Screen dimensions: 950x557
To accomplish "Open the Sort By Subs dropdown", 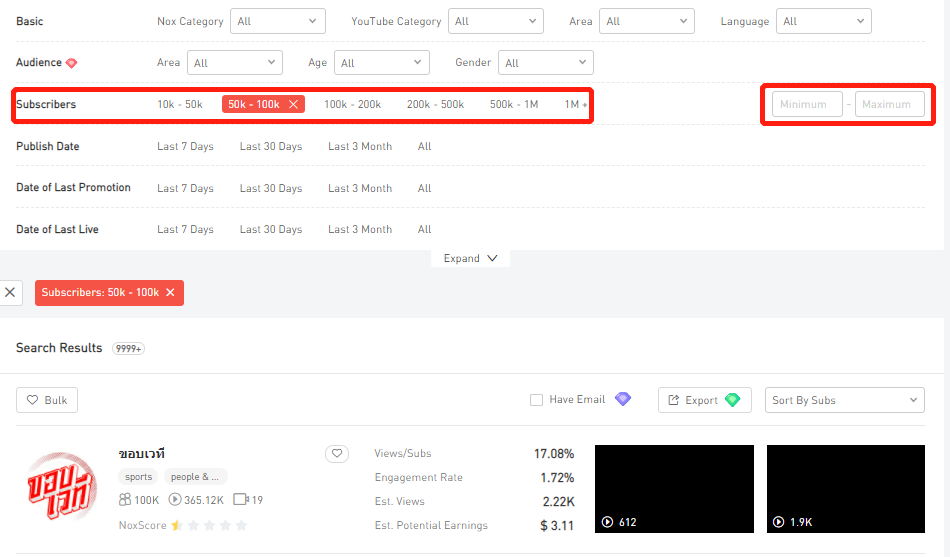I will [844, 400].
